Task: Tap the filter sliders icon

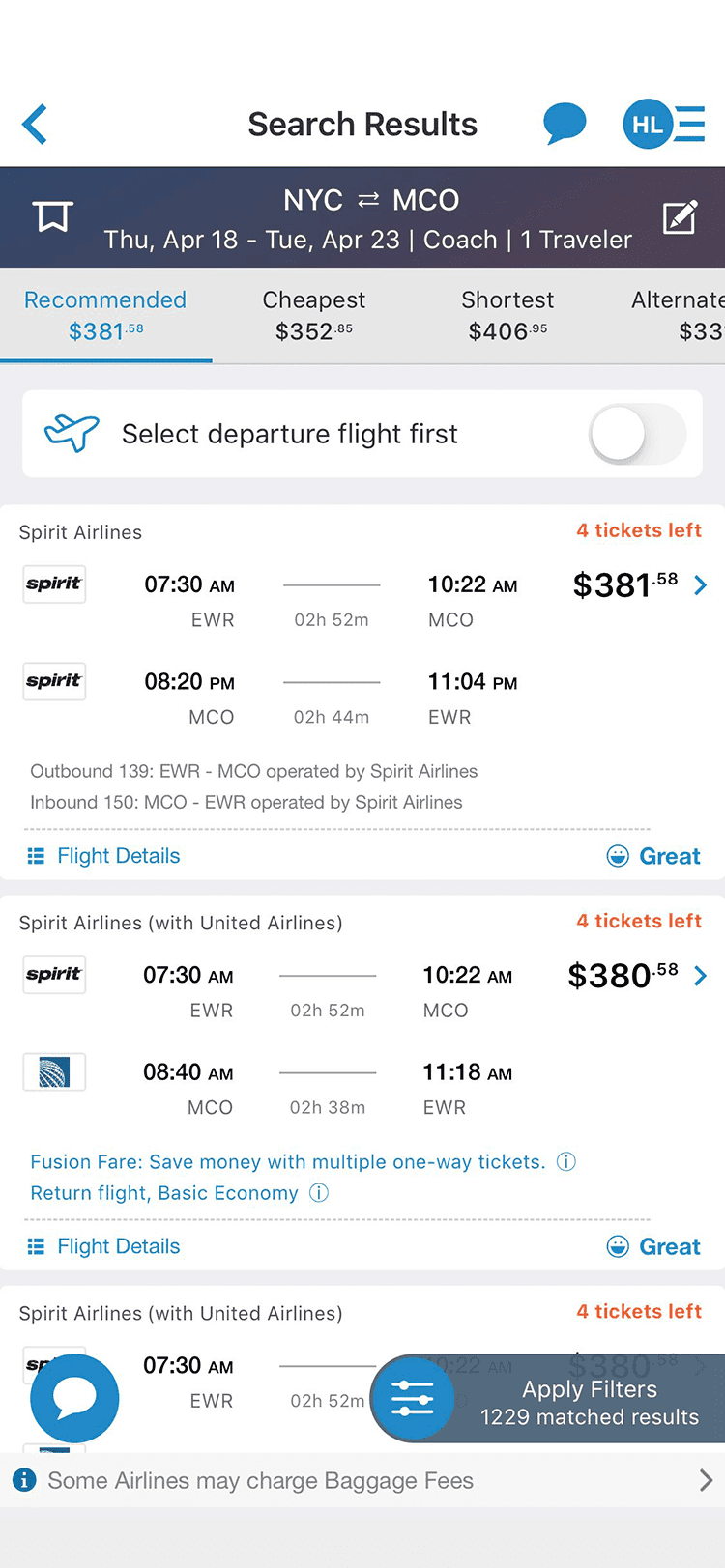Action: click(413, 1397)
